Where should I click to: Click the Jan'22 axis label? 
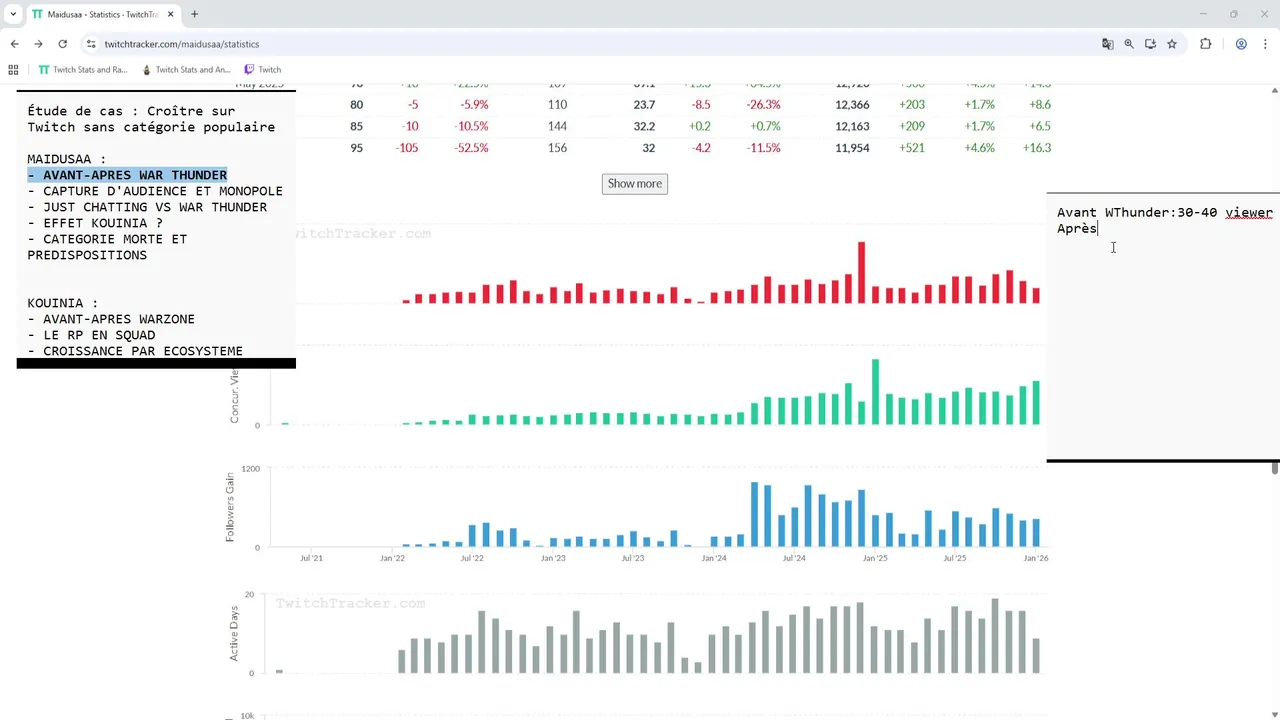[392, 558]
